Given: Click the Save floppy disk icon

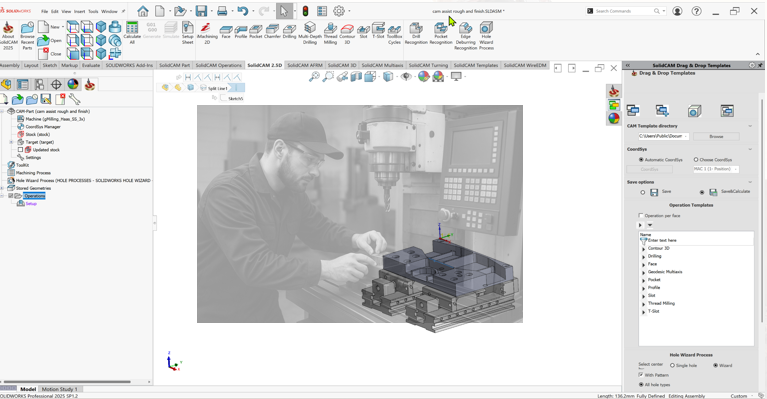Looking at the screenshot, I should [x=201, y=11].
